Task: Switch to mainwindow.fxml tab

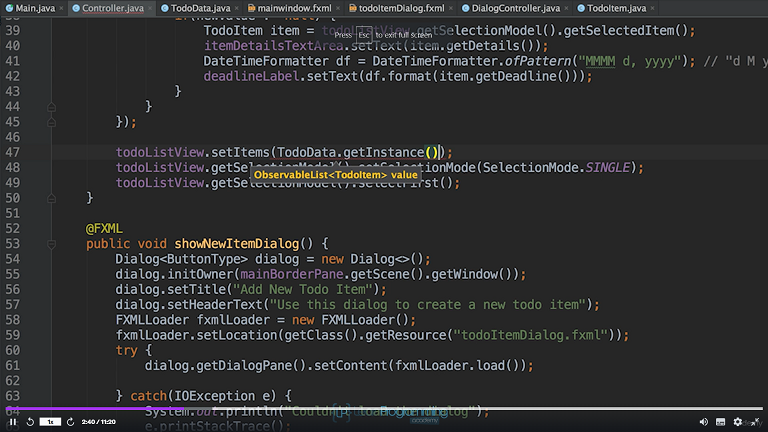Action: [x=294, y=8]
